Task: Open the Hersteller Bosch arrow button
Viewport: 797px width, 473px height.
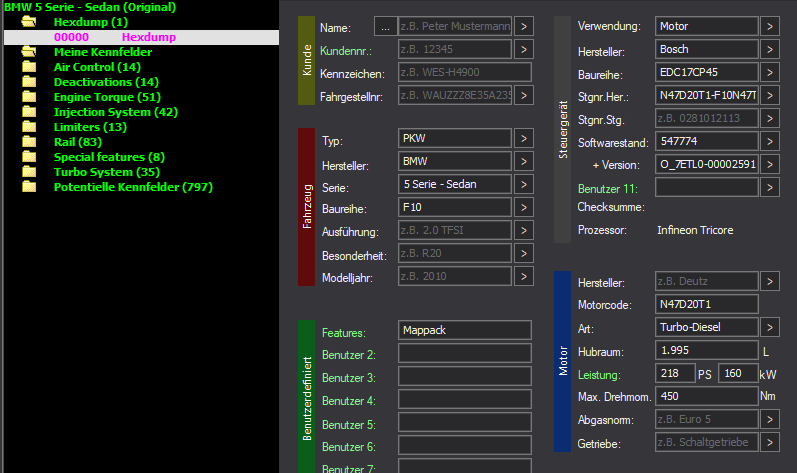Action: (770, 49)
